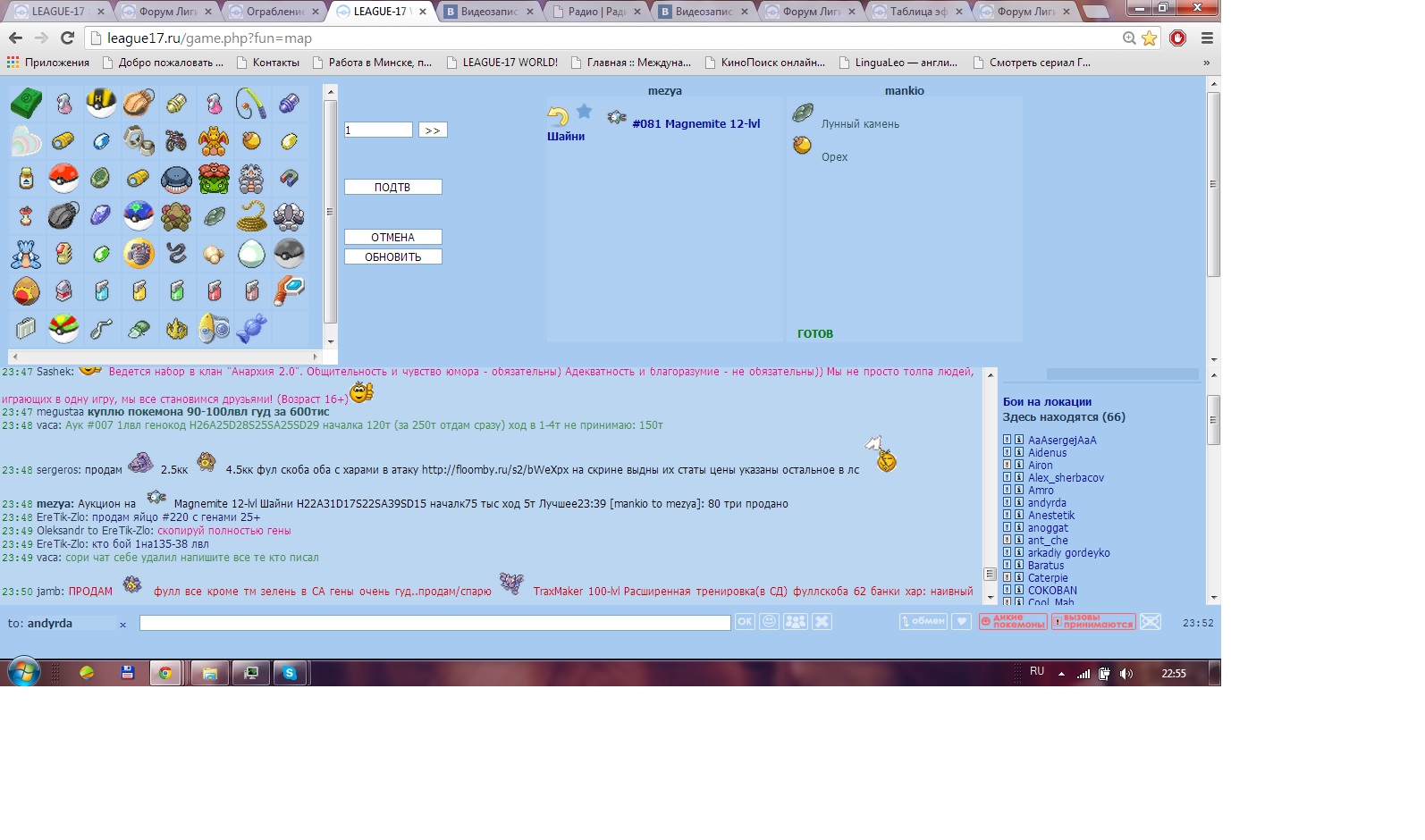Open the friends group icon in chat bar

pyautogui.click(x=796, y=622)
